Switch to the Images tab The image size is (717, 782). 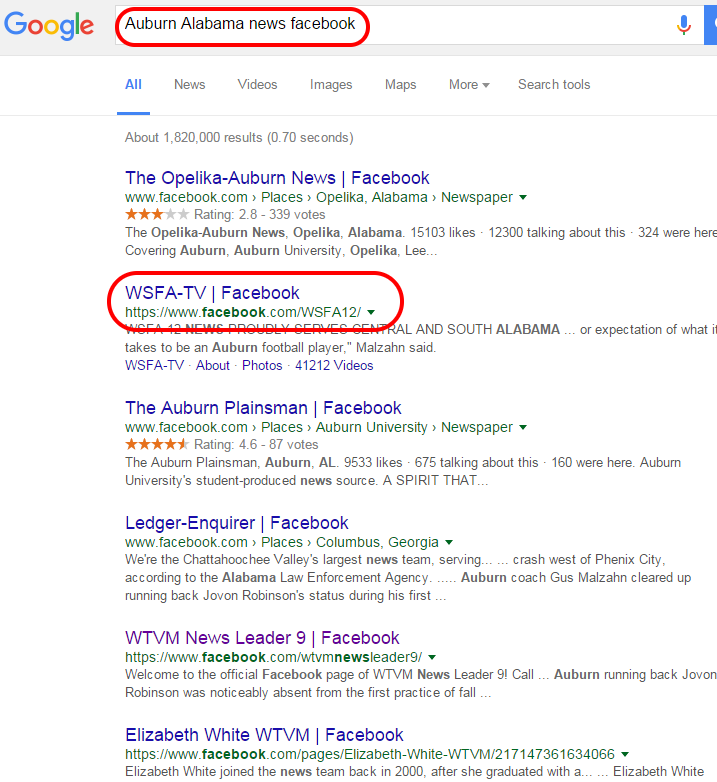[331, 85]
